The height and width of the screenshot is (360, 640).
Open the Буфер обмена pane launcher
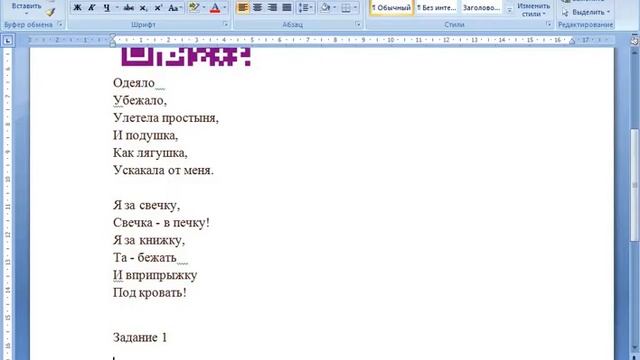pyautogui.click(x=60, y=24)
